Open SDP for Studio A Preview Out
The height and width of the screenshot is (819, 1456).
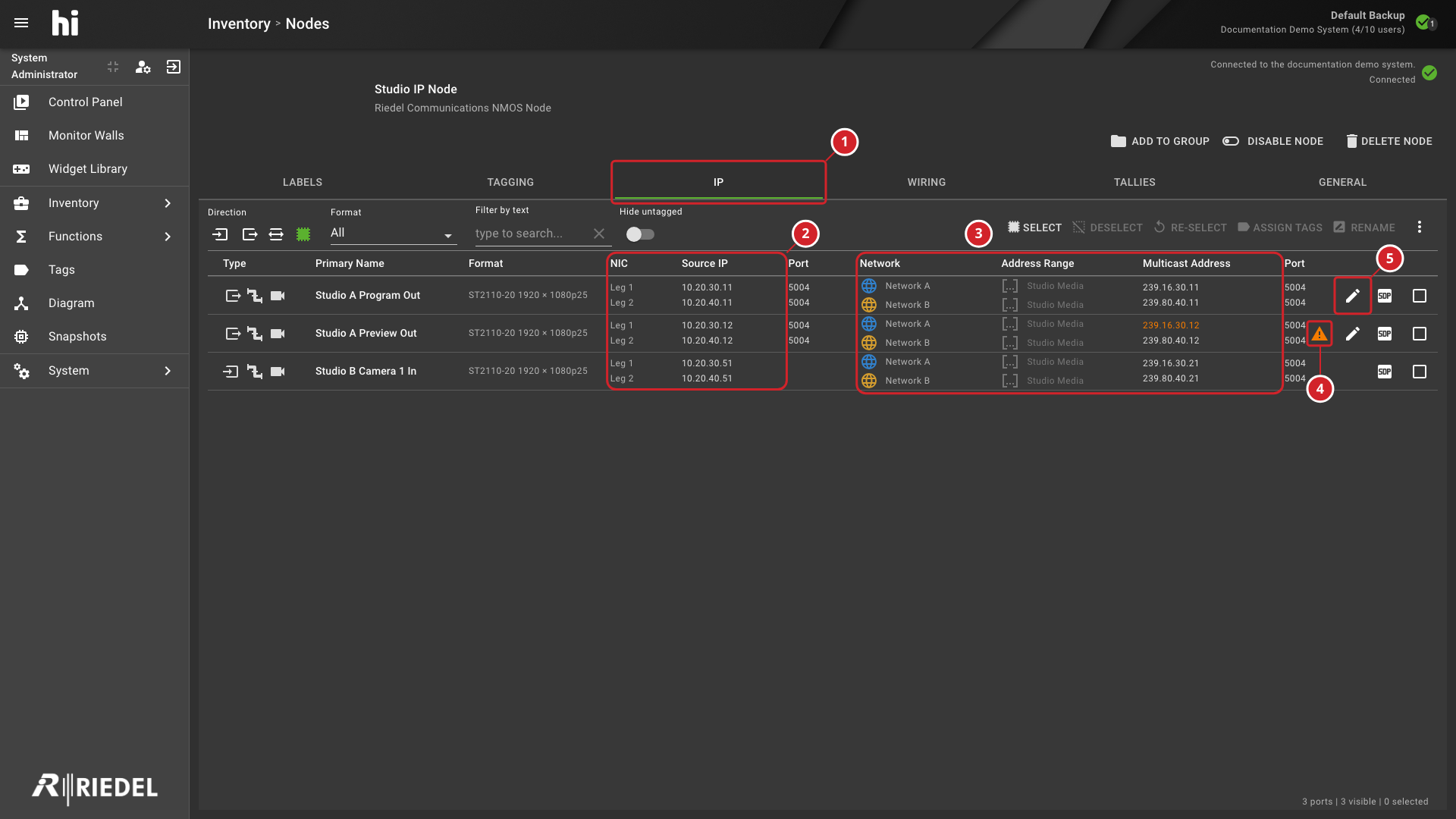pos(1385,334)
